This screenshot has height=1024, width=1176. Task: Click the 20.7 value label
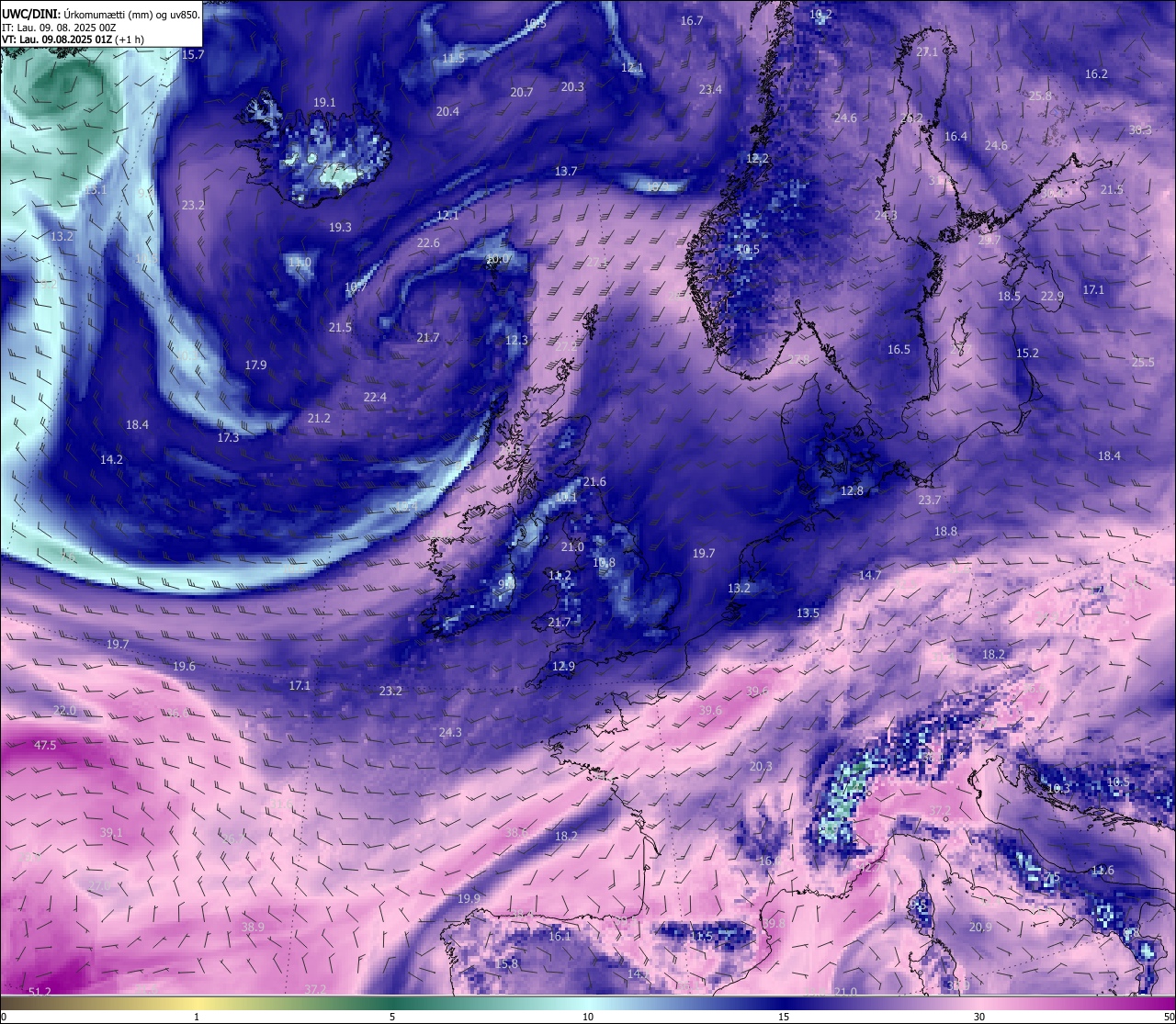pyautogui.click(x=522, y=92)
